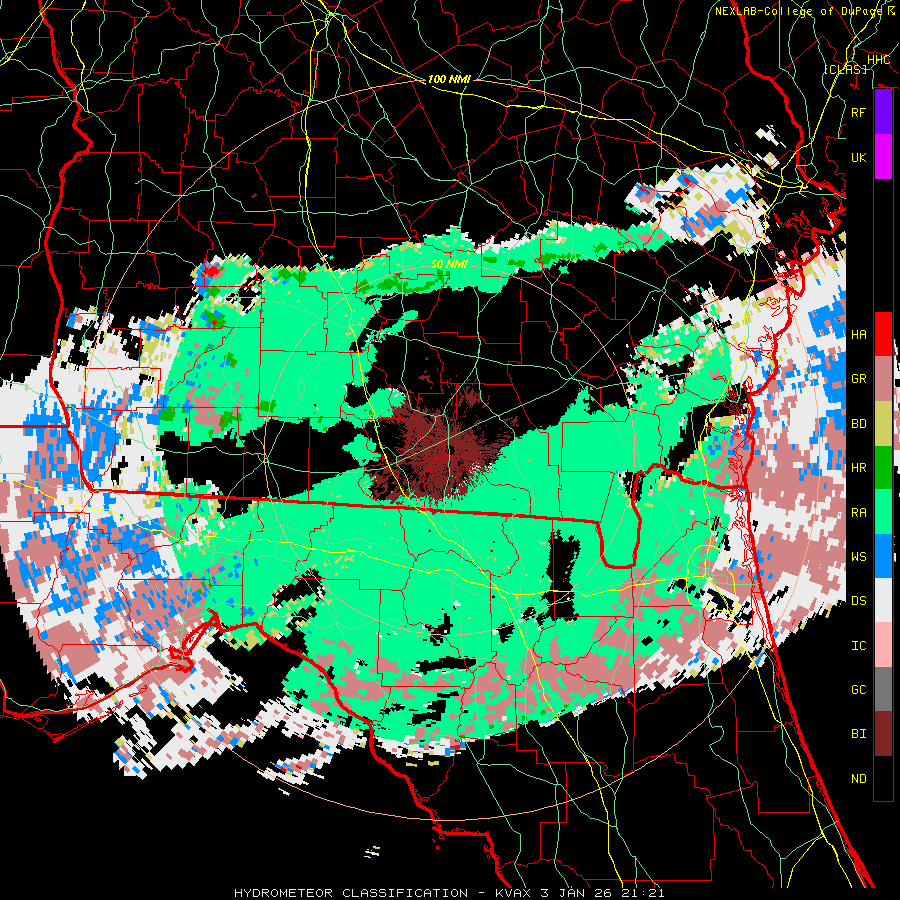
Task: Click the RF purple legend color block
Action: click(883, 112)
